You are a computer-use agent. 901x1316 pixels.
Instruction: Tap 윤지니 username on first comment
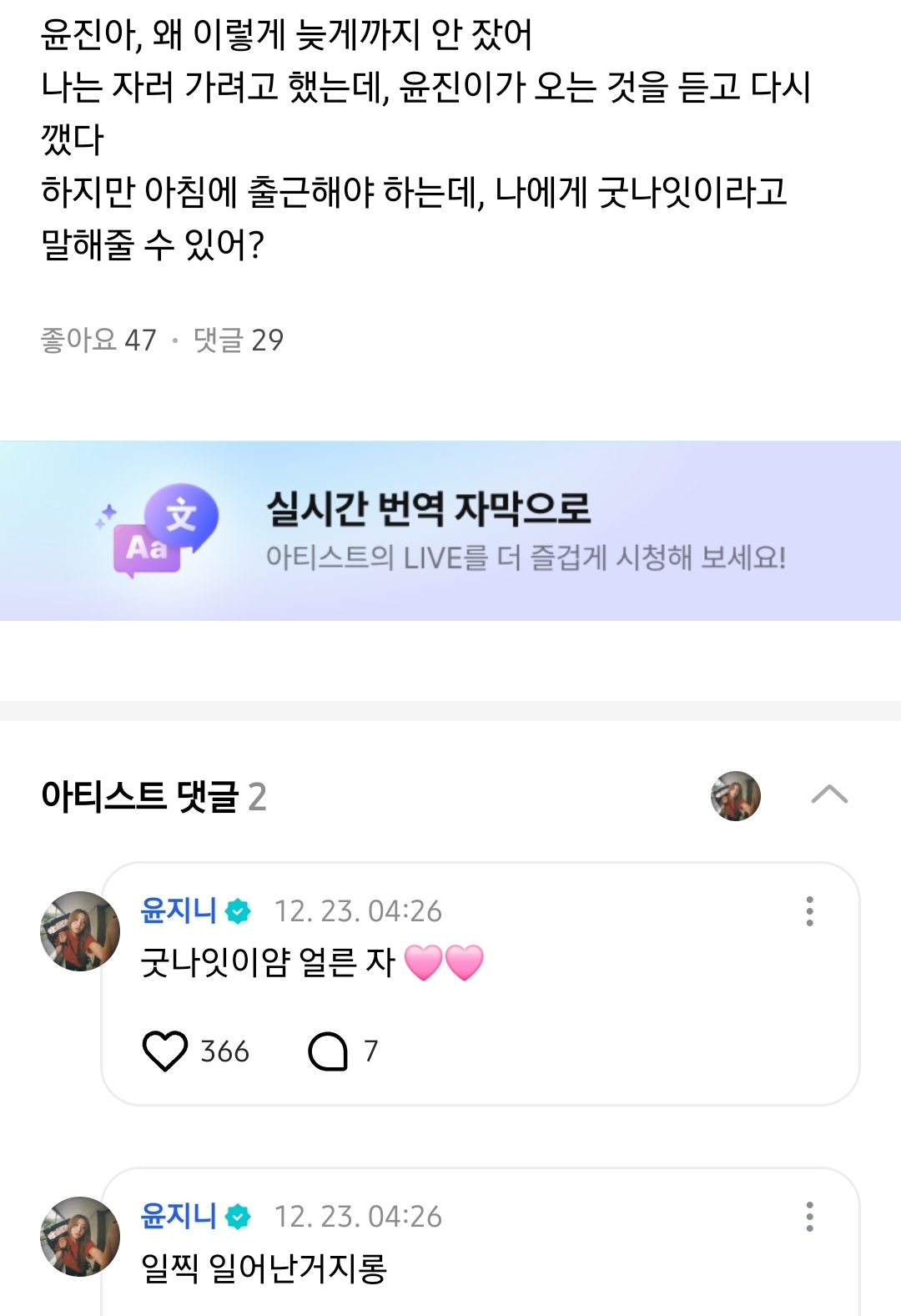pos(179,910)
